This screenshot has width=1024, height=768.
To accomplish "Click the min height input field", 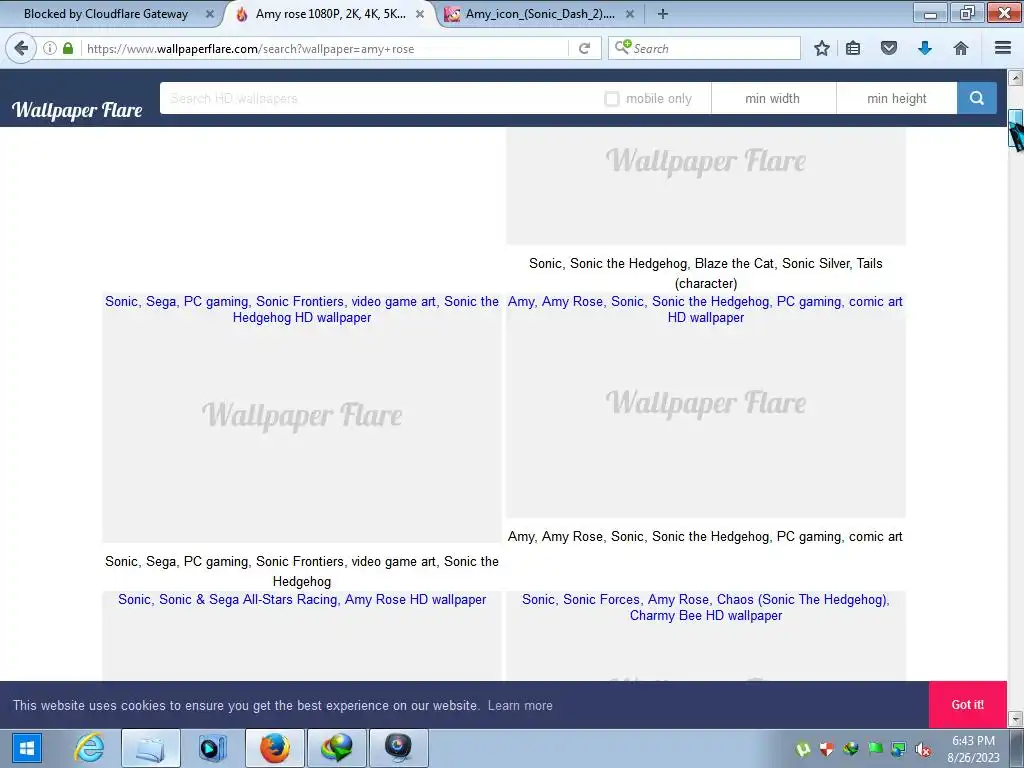I will tap(897, 98).
